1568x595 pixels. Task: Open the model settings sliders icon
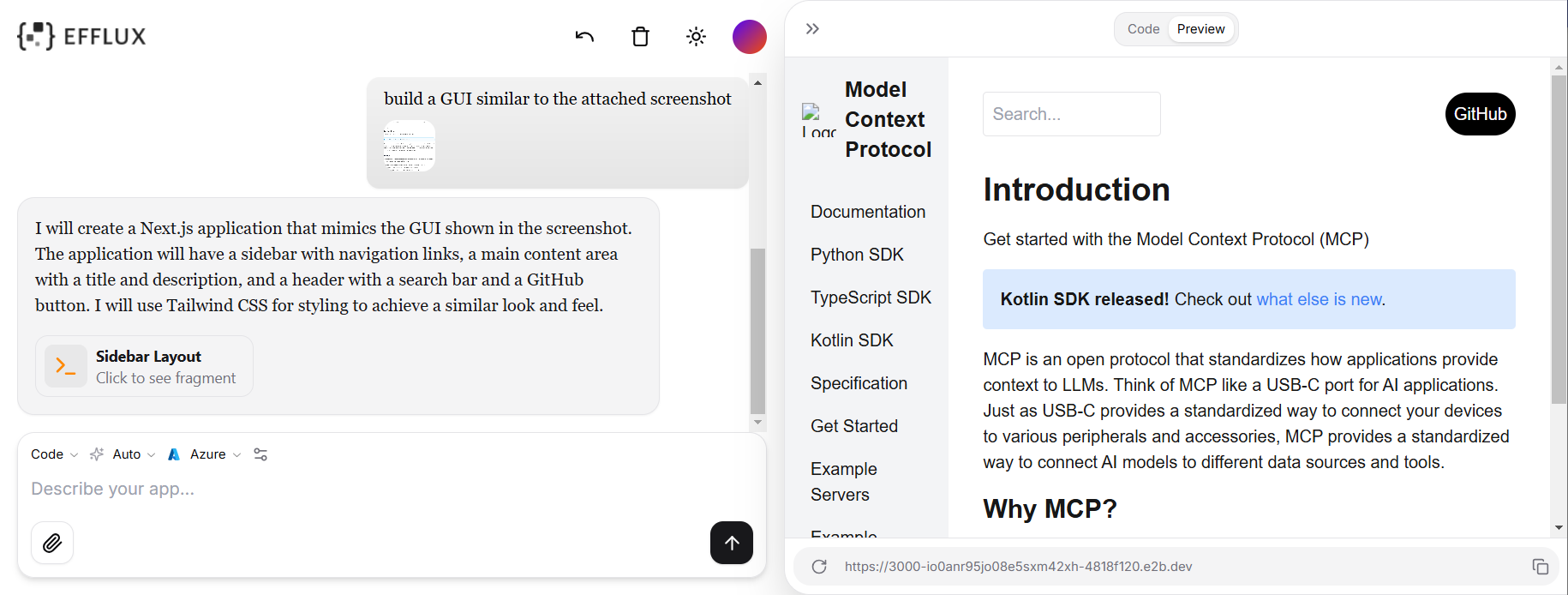click(260, 454)
